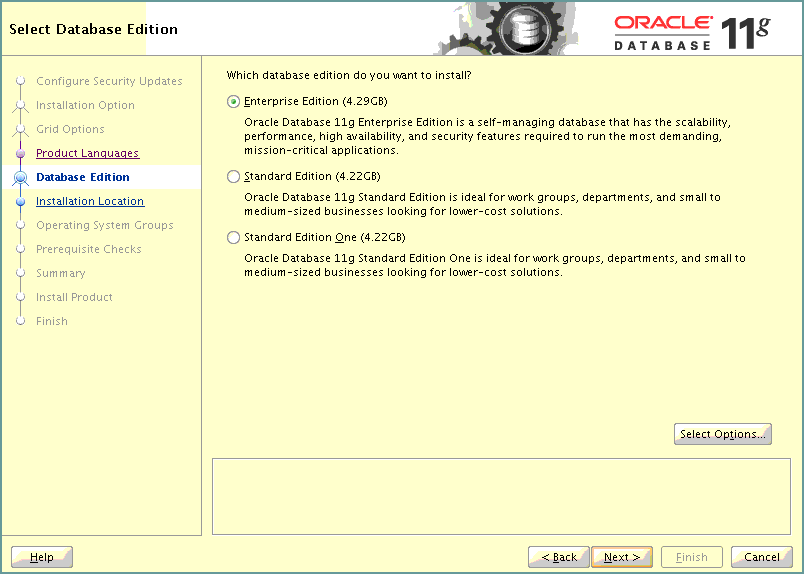Screen dimensions: 804x574
Task: Open Help for this installer step
Action: (42, 557)
